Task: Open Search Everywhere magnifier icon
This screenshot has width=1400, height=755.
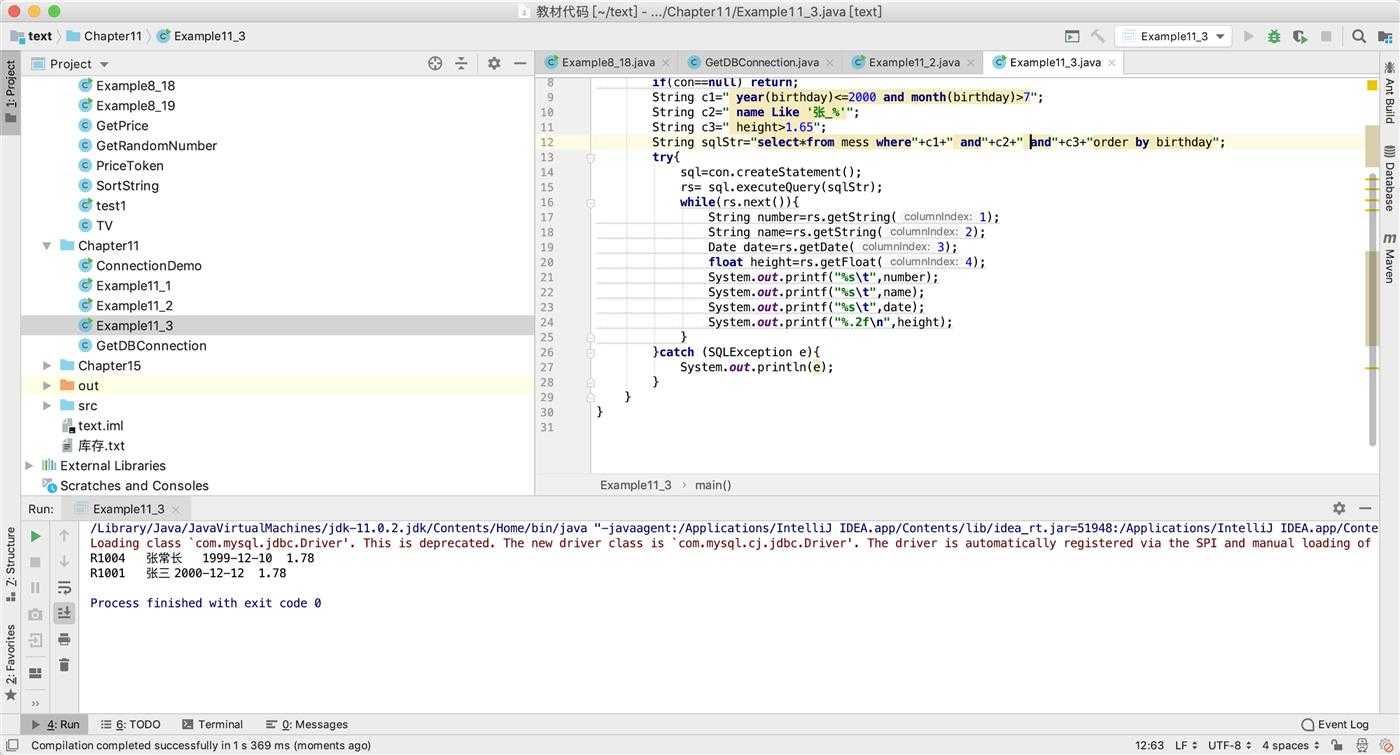Action: click(x=1359, y=36)
